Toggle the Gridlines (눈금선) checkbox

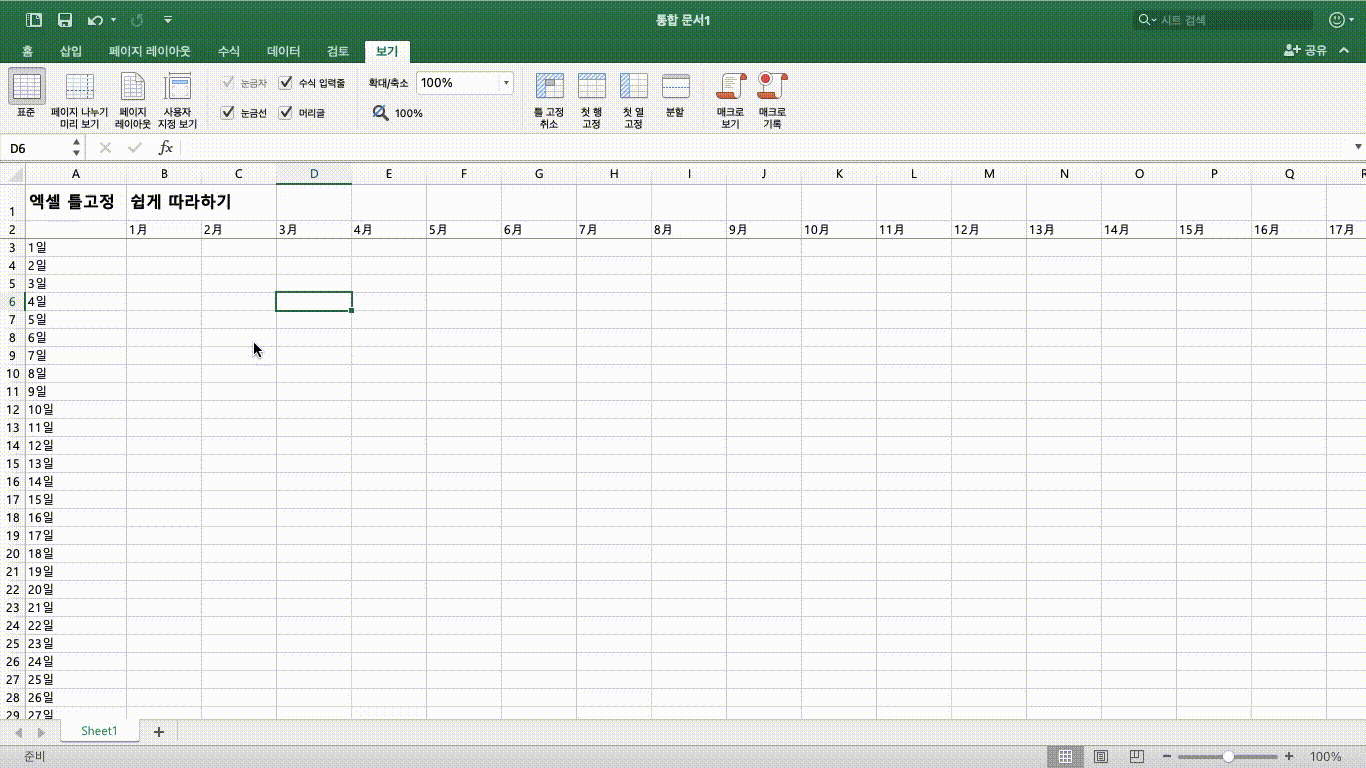pyautogui.click(x=227, y=113)
